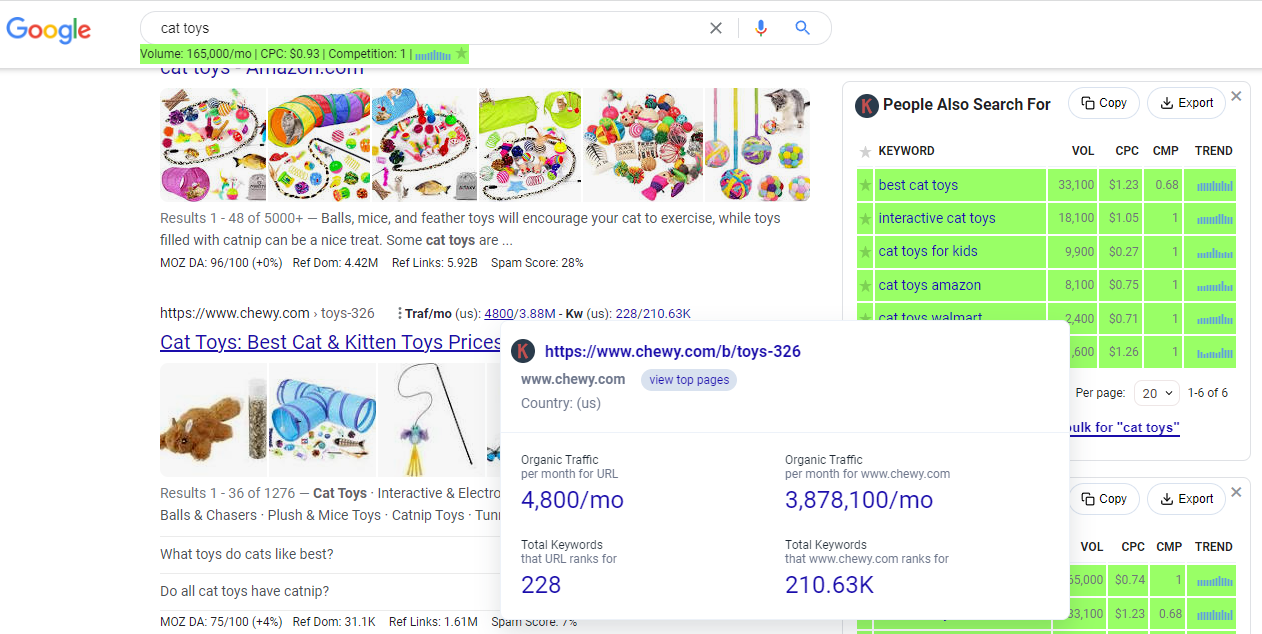The width and height of the screenshot is (1262, 634).
Task: Click the Google logo
Action: tap(48, 30)
